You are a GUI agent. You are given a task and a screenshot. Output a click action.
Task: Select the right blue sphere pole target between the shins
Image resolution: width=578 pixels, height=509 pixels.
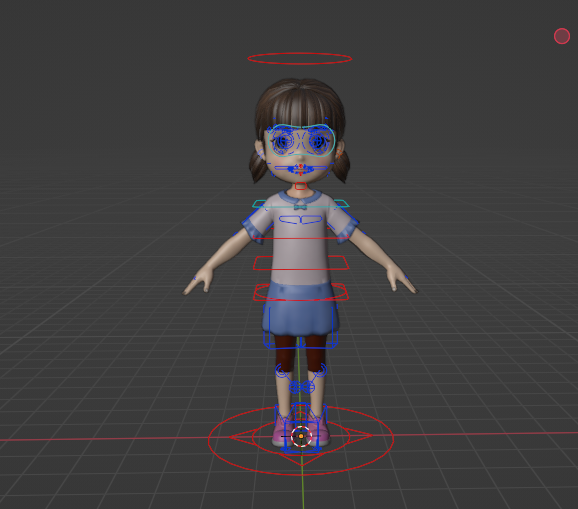coord(308,387)
